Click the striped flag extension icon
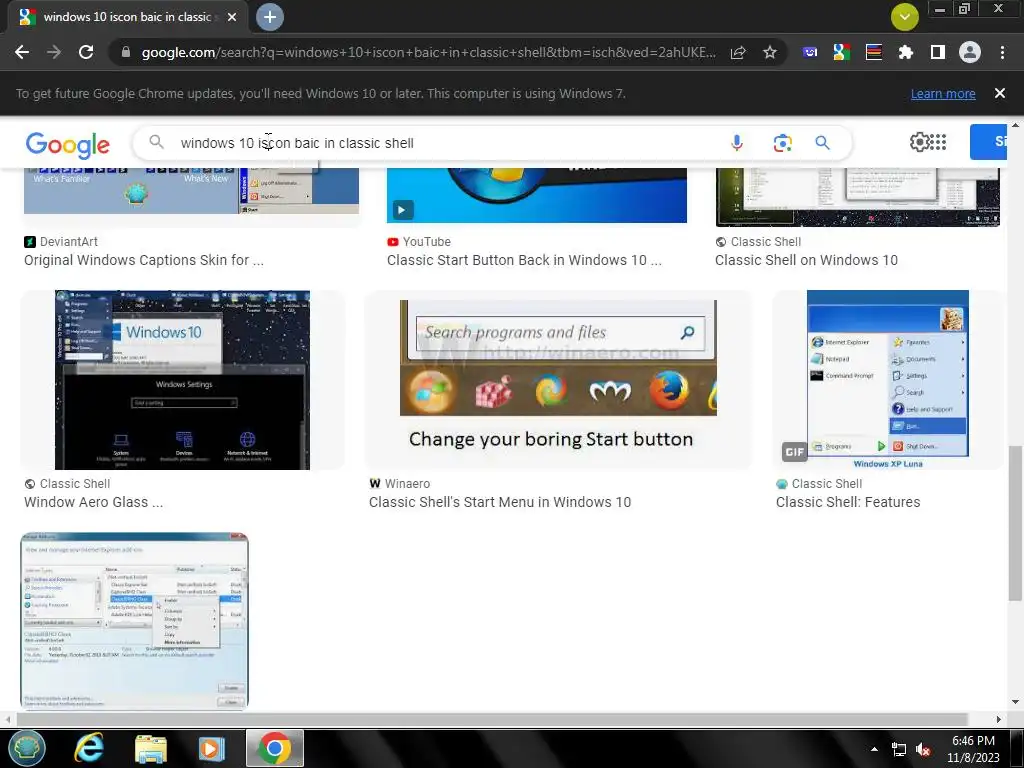Image resolution: width=1024 pixels, height=768 pixels. [x=874, y=52]
